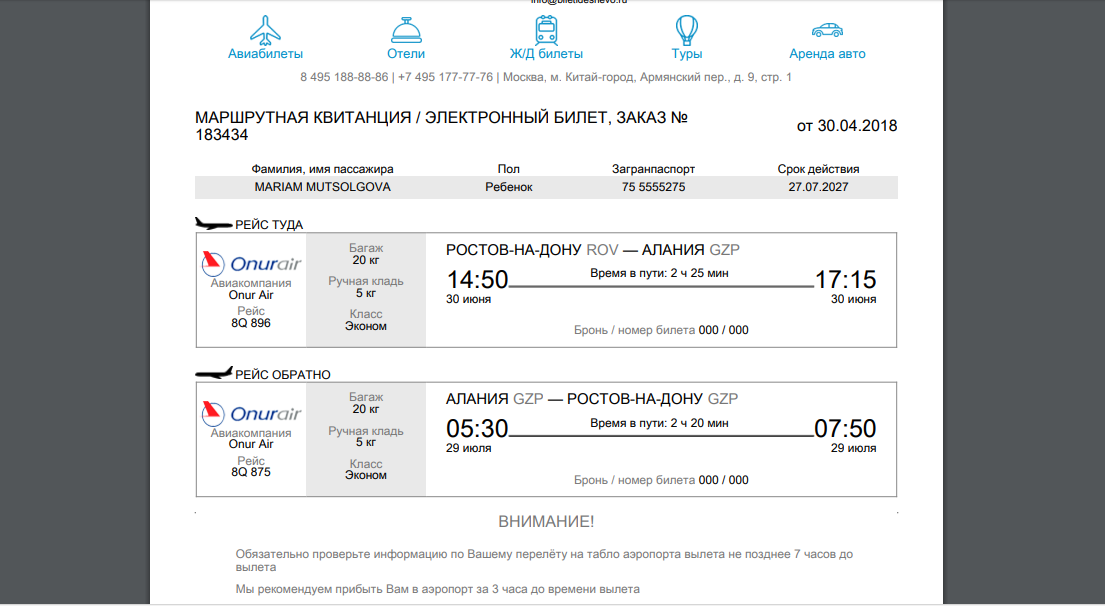Image resolution: width=1105 pixels, height=606 pixels.
Task: Open the Отели link
Action: point(406,54)
